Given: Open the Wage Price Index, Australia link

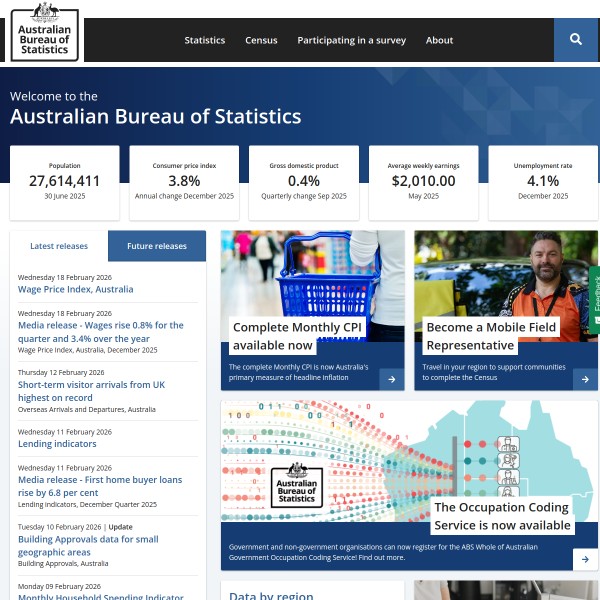Looking at the screenshot, I should coord(75,290).
